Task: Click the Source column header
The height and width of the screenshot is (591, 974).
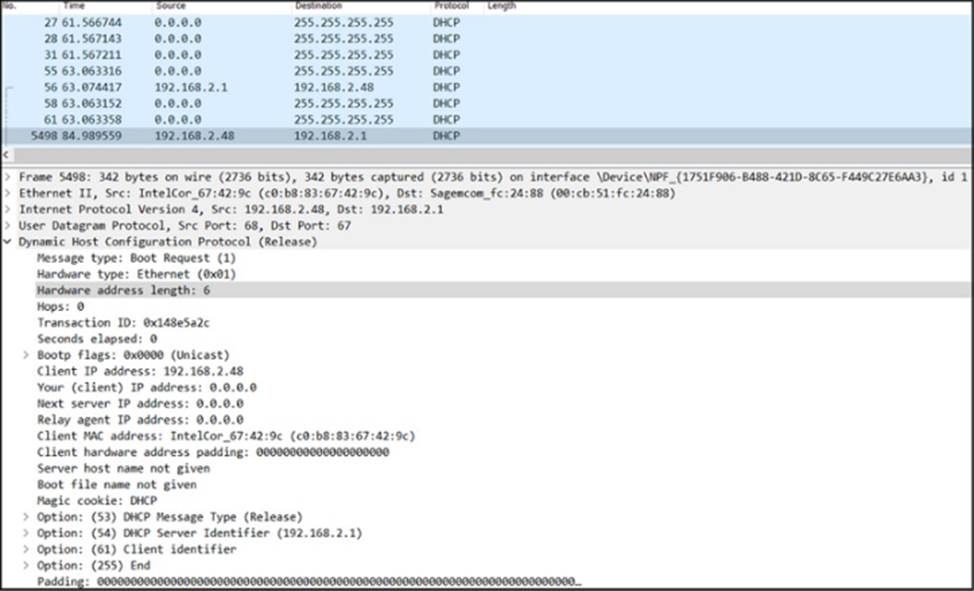Action: [x=171, y=6]
